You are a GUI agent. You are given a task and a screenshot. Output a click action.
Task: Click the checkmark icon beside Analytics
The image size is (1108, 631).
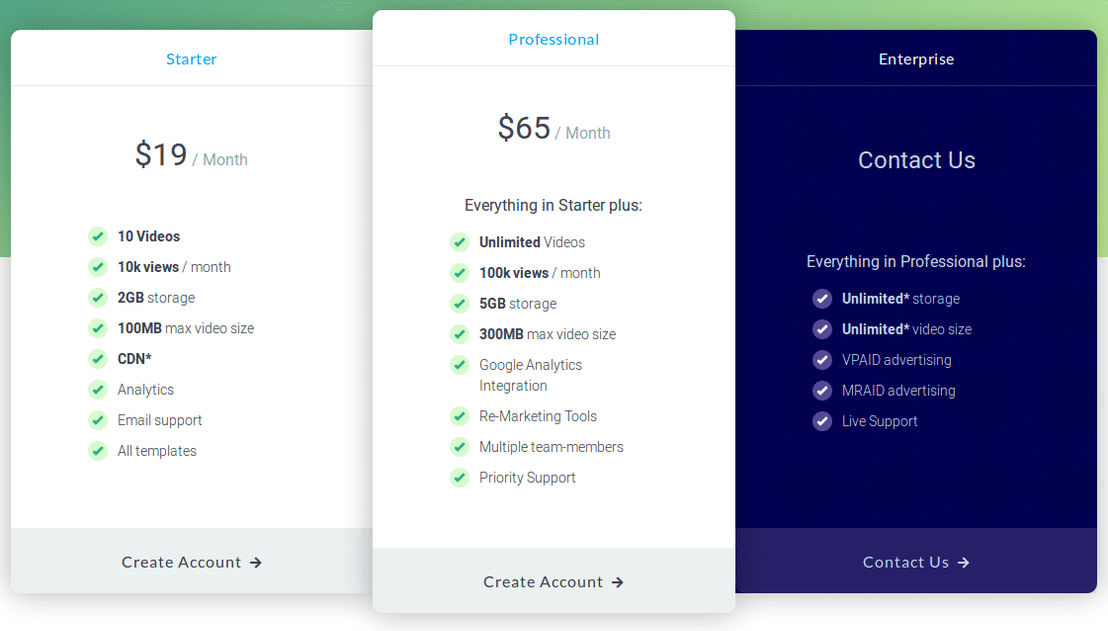(98, 389)
